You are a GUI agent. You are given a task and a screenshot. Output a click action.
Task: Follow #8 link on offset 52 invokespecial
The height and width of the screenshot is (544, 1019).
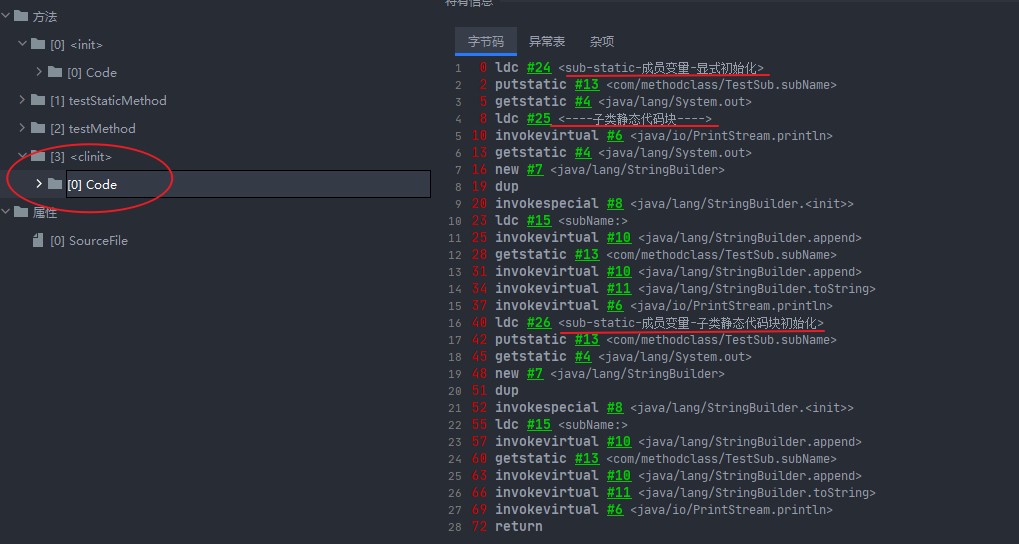point(615,408)
